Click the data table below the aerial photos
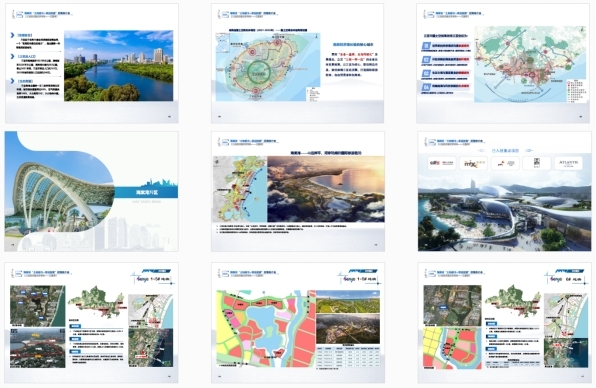 pos(348,356)
